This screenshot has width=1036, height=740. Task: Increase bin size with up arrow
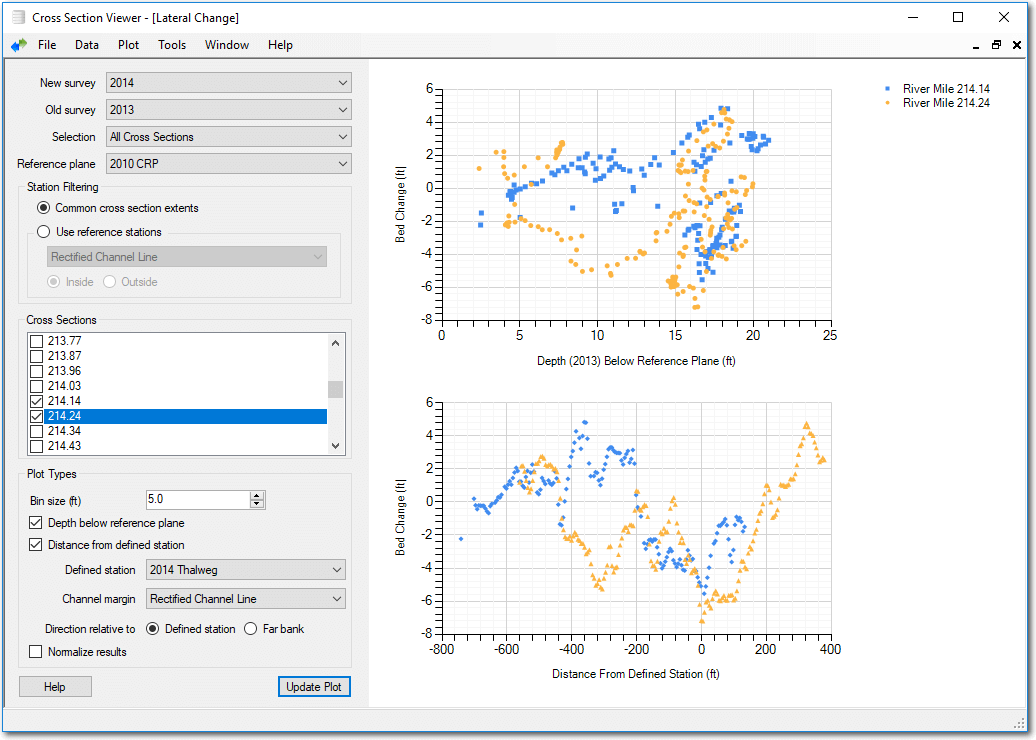pos(257,496)
